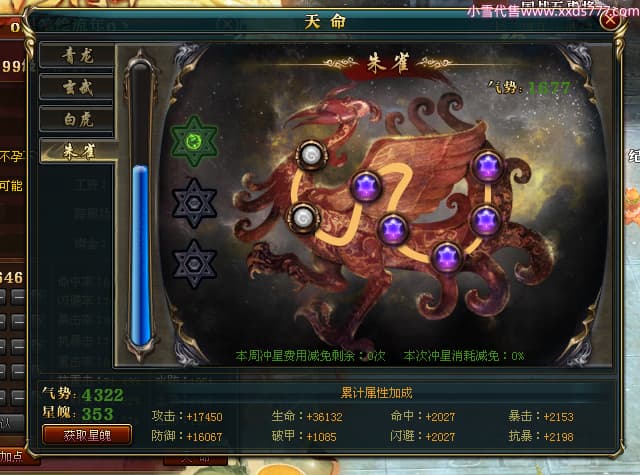Viewport: 640px width, 475px height.
Task: Click the blue vertical energy bar
Action: (141, 255)
